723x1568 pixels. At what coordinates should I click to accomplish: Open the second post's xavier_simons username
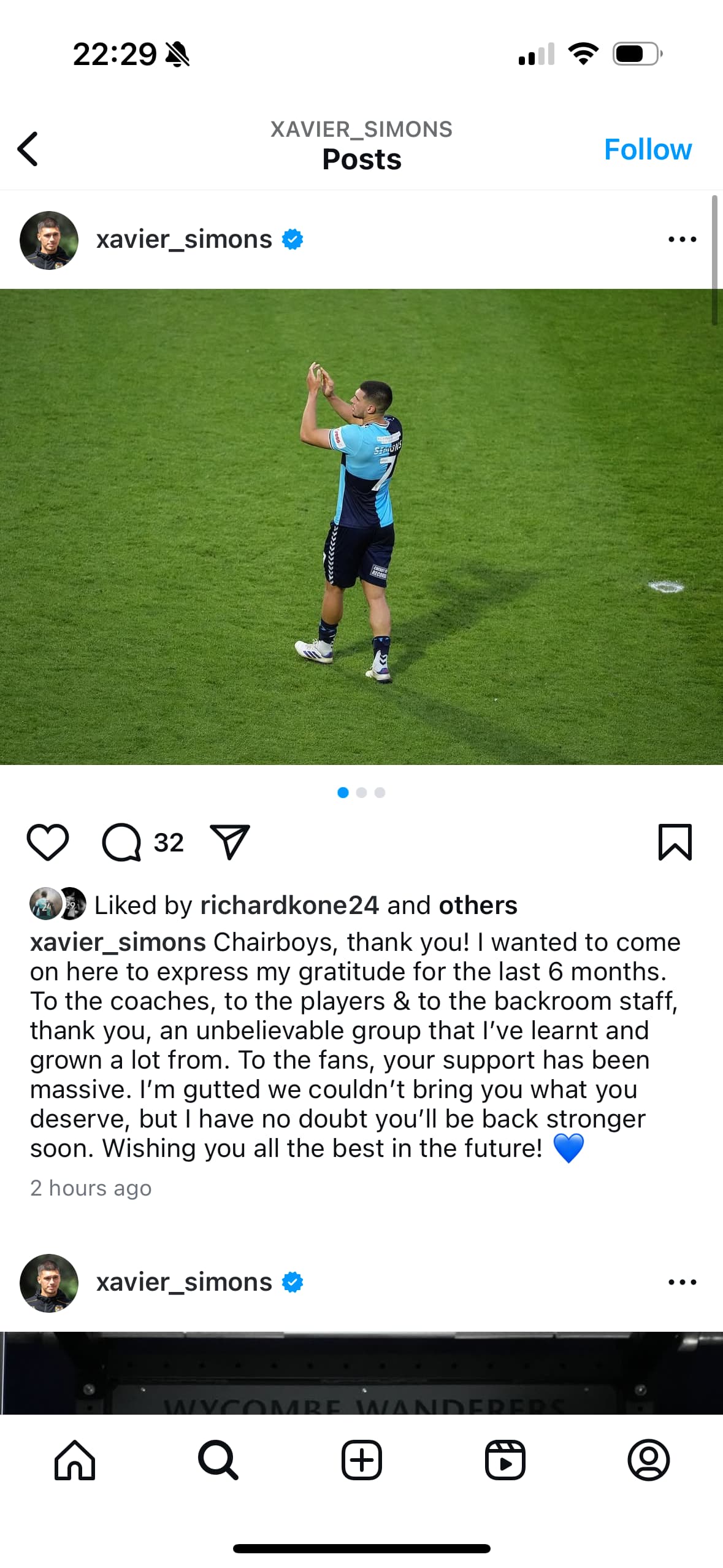[184, 1282]
